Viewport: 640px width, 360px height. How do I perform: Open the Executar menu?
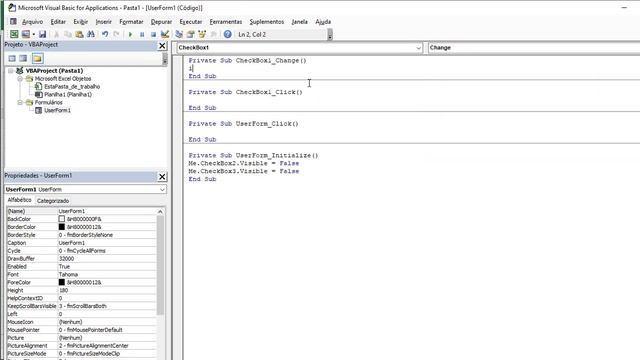191,22
